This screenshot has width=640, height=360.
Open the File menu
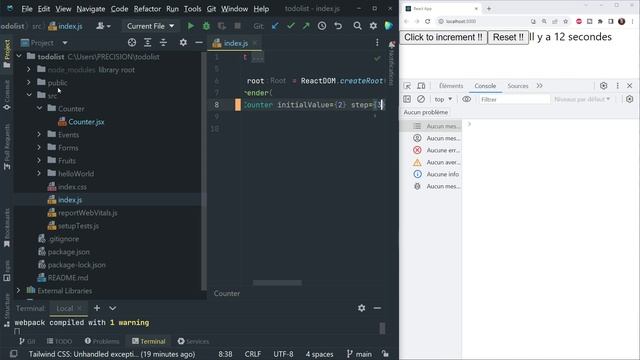[x=27, y=9]
